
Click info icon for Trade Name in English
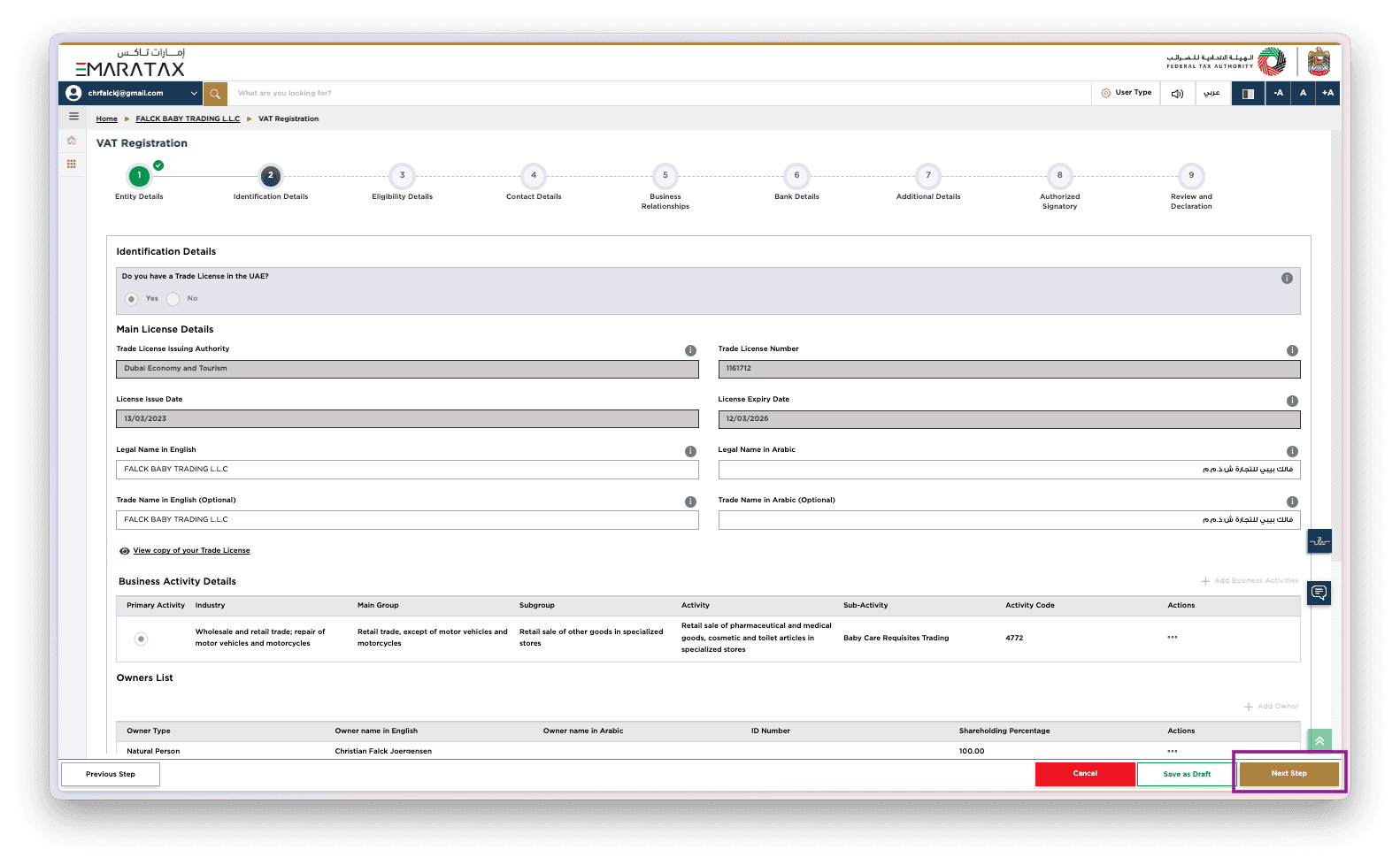pyautogui.click(x=690, y=502)
